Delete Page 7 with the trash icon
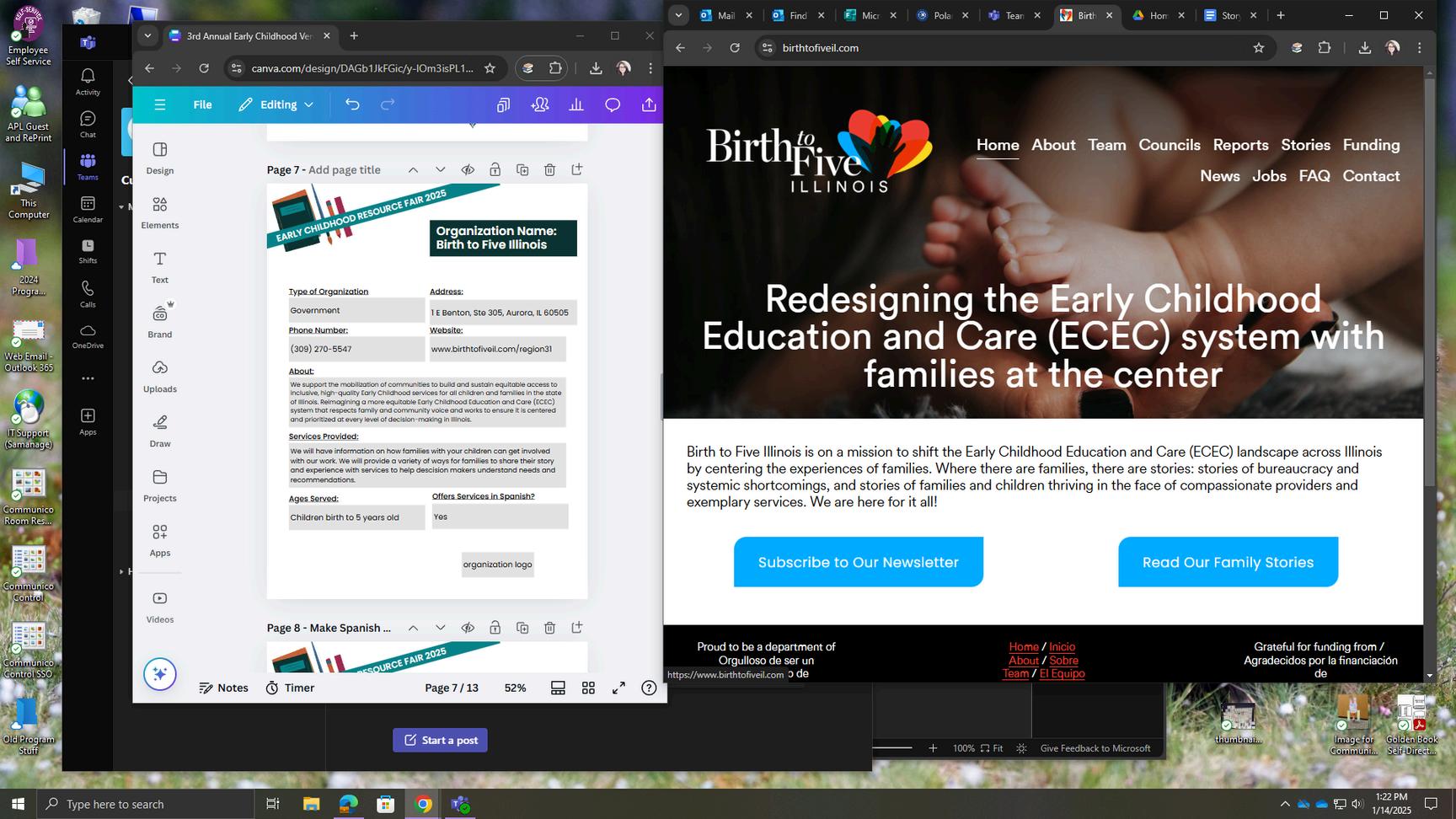The width and height of the screenshot is (1456, 819). pos(549,169)
